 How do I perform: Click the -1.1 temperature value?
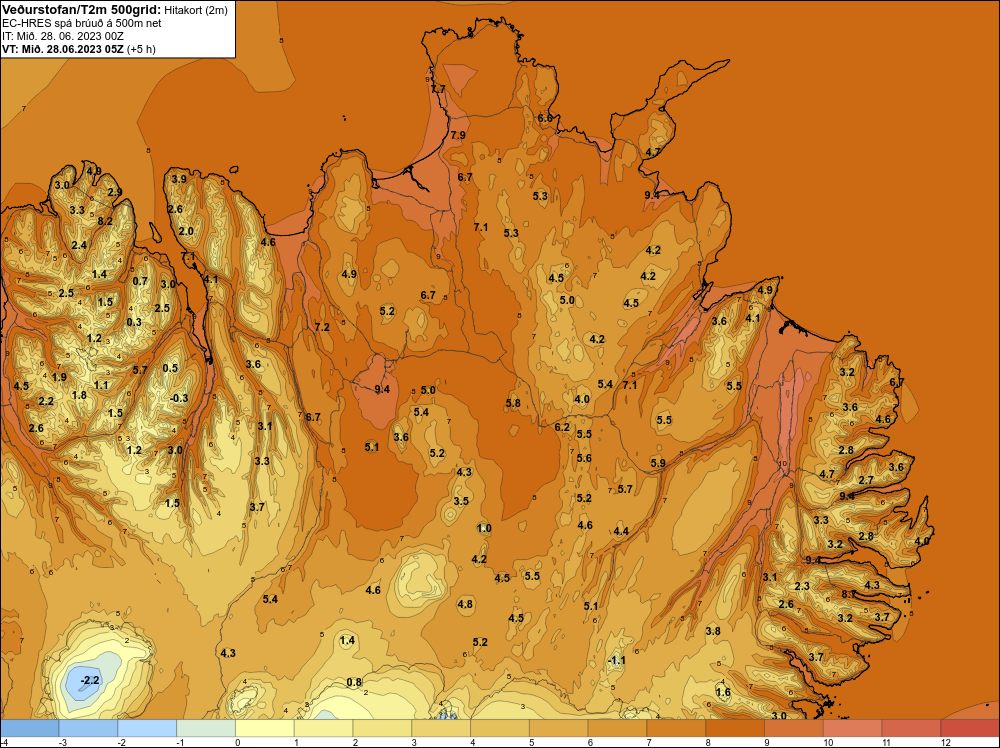pyautogui.click(x=617, y=661)
